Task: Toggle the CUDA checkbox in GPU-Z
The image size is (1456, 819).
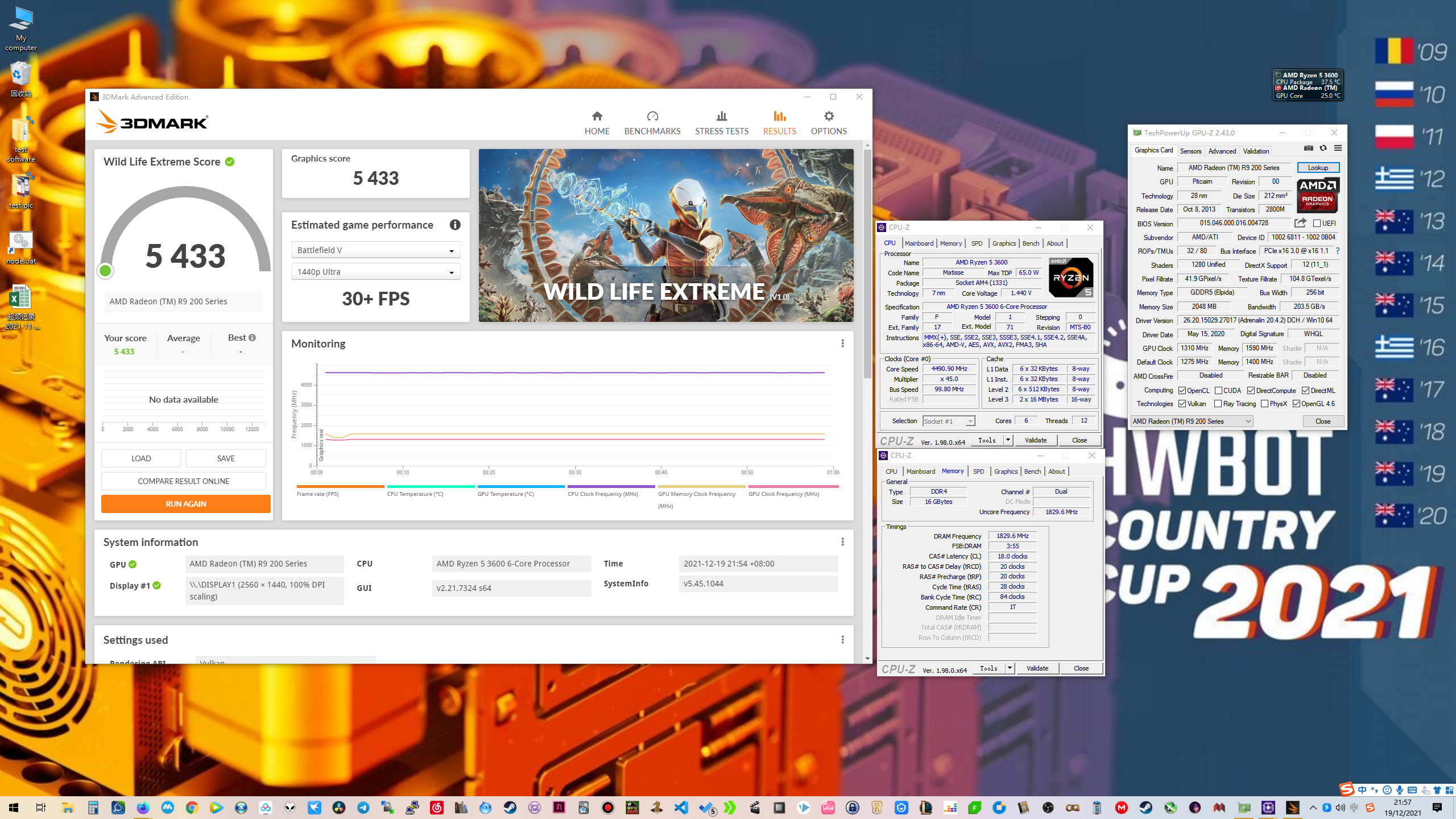Action: [1218, 390]
